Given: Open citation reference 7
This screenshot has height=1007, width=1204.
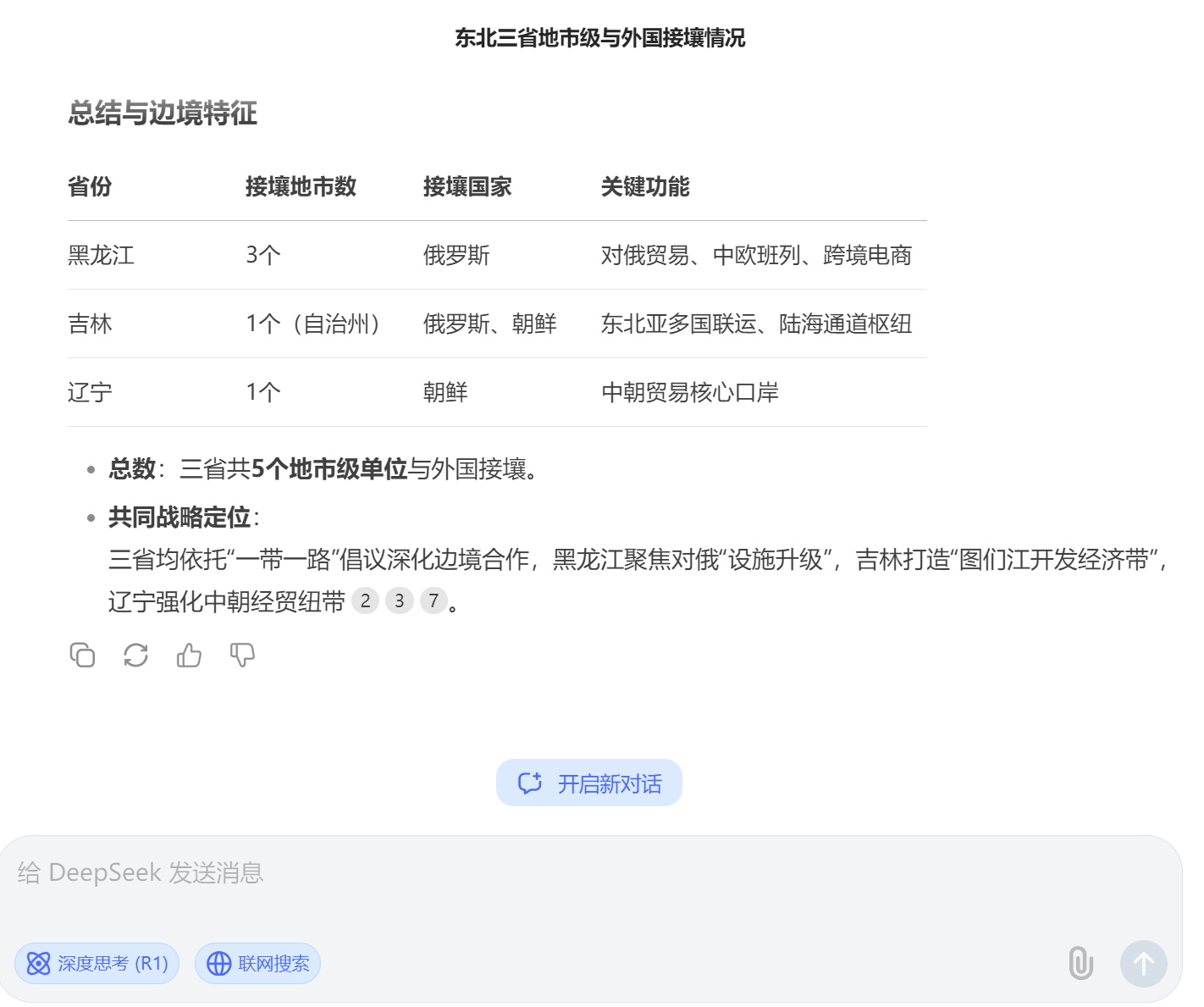Looking at the screenshot, I should click(434, 600).
